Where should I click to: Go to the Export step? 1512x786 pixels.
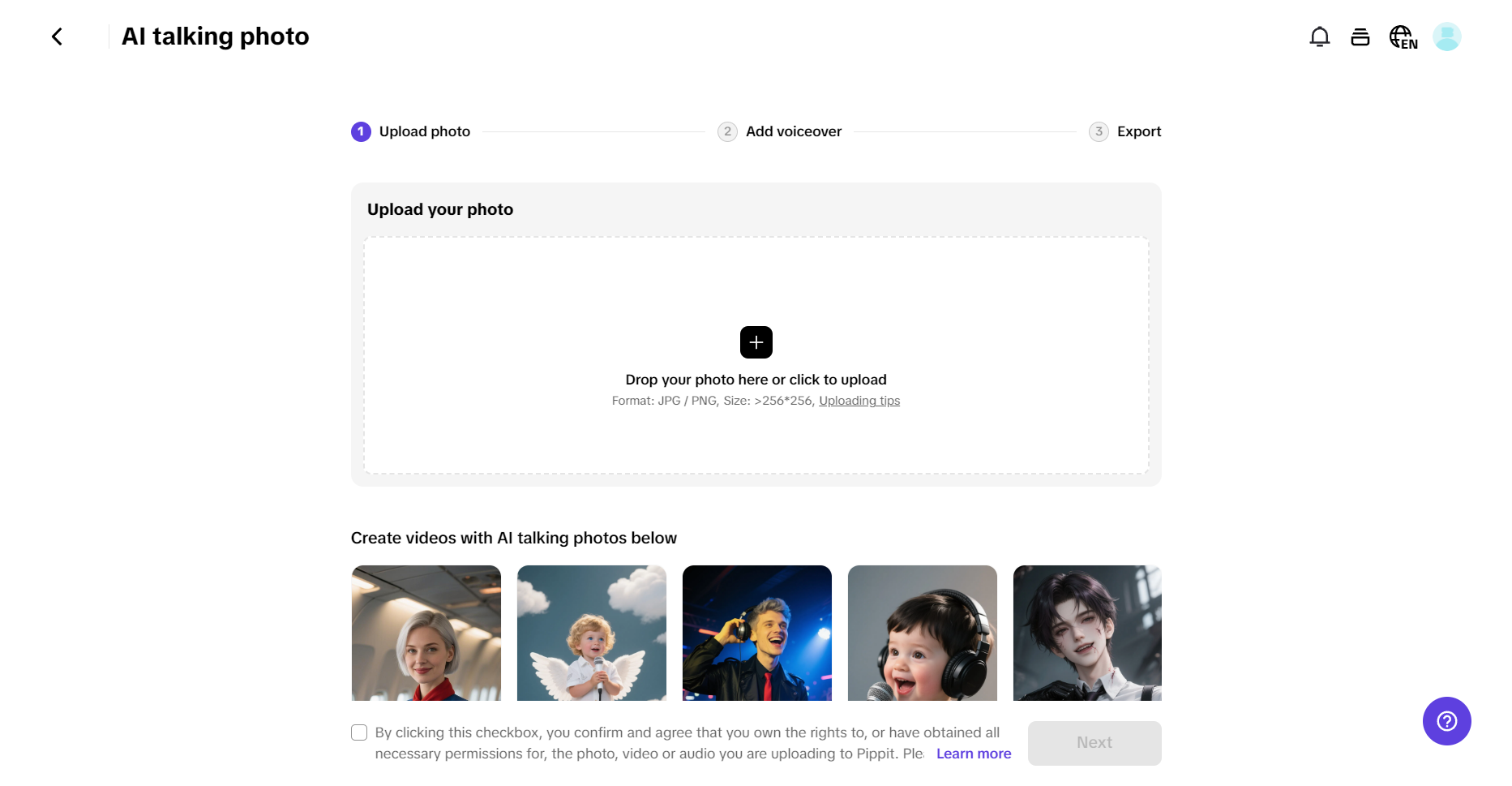(1138, 131)
